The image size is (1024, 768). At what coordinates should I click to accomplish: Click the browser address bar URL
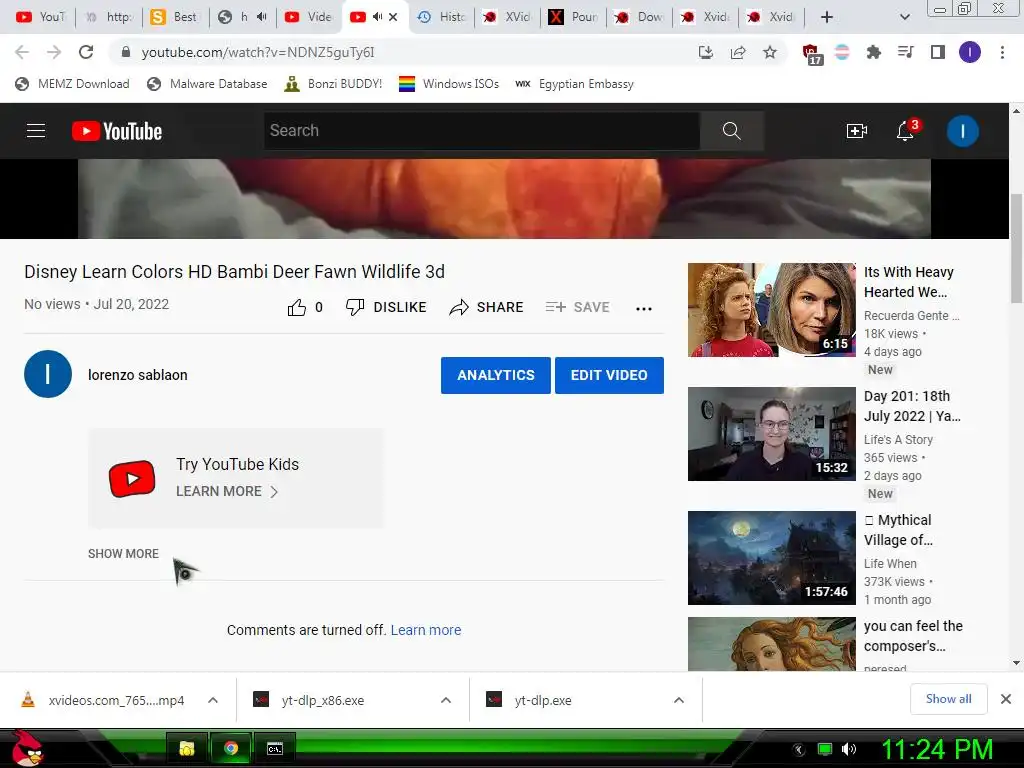point(258,52)
